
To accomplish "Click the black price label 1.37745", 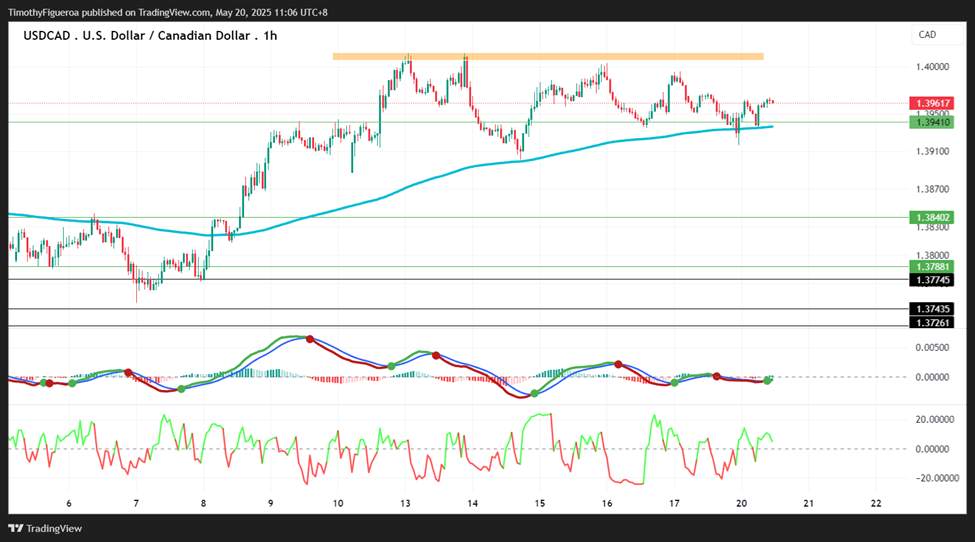I will [x=931, y=280].
